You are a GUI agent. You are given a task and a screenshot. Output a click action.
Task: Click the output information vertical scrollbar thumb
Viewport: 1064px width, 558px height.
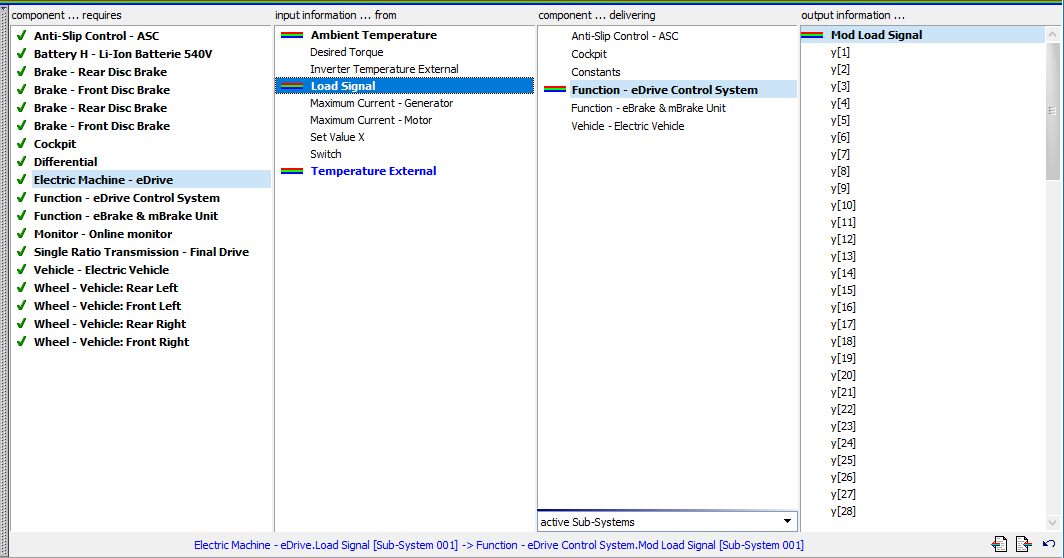[x=1053, y=110]
